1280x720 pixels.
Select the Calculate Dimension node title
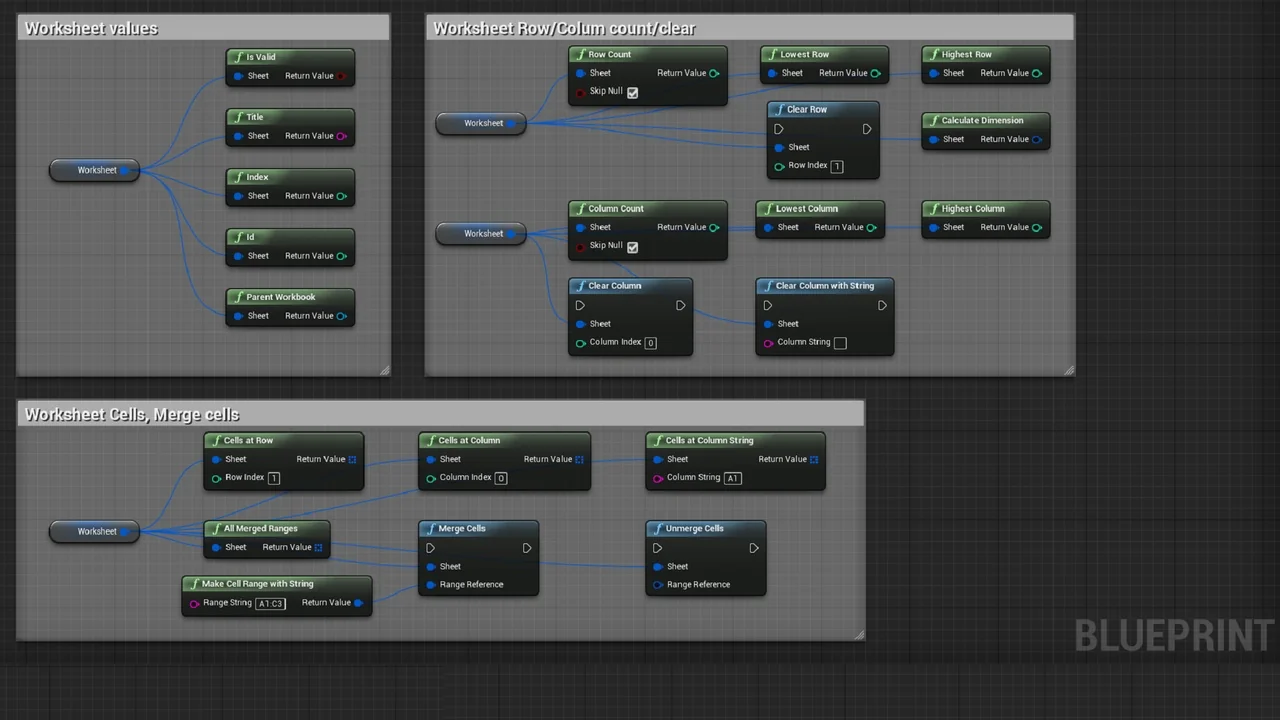coord(982,120)
